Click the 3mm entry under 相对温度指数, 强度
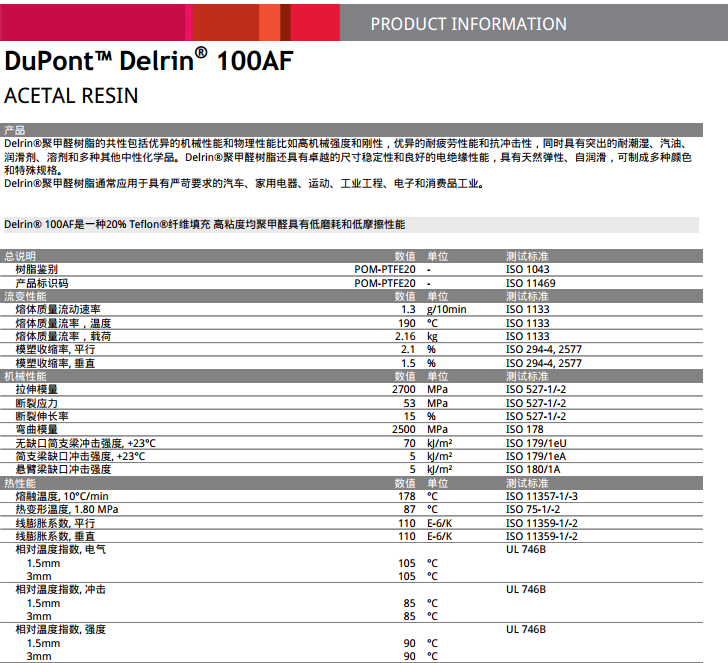This screenshot has width=728, height=663. pos(39,656)
